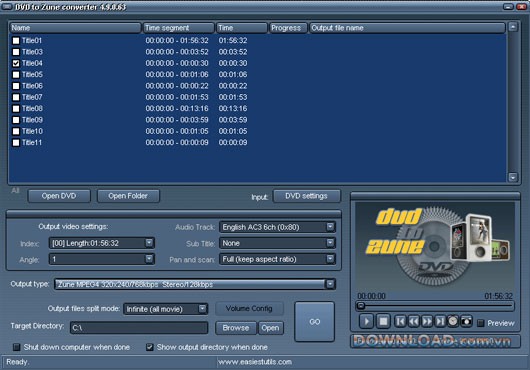Check the Title03 checkbox
Image resolution: width=530 pixels, height=370 pixels.
coord(16,52)
